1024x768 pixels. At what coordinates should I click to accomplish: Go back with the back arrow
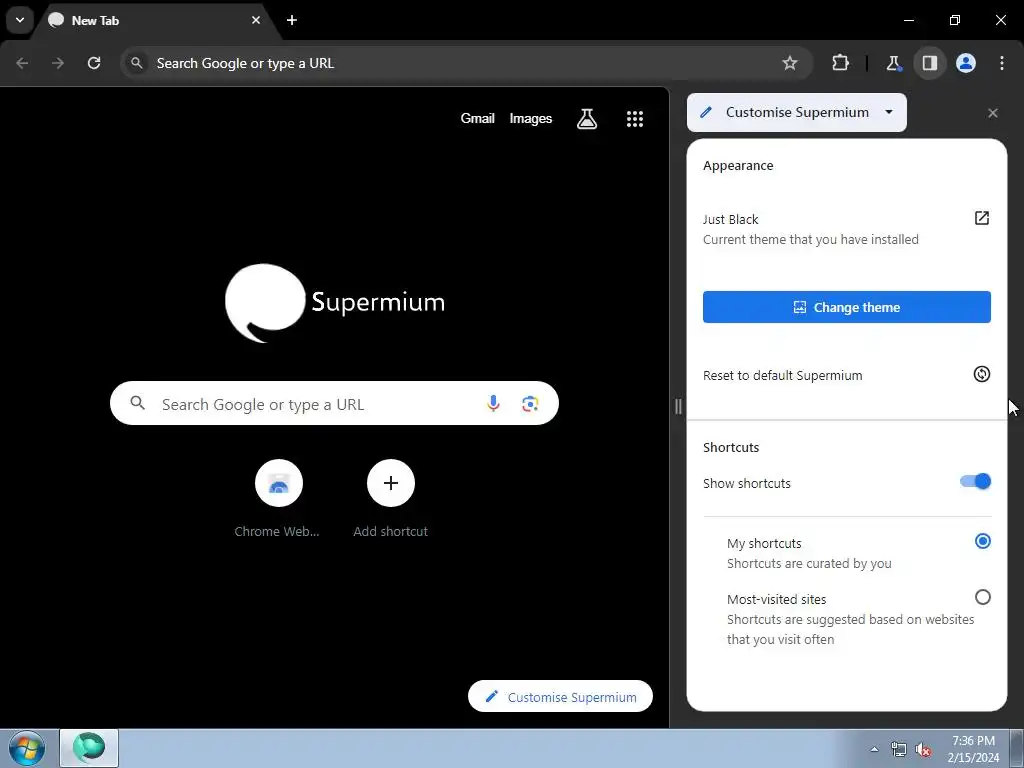22,63
